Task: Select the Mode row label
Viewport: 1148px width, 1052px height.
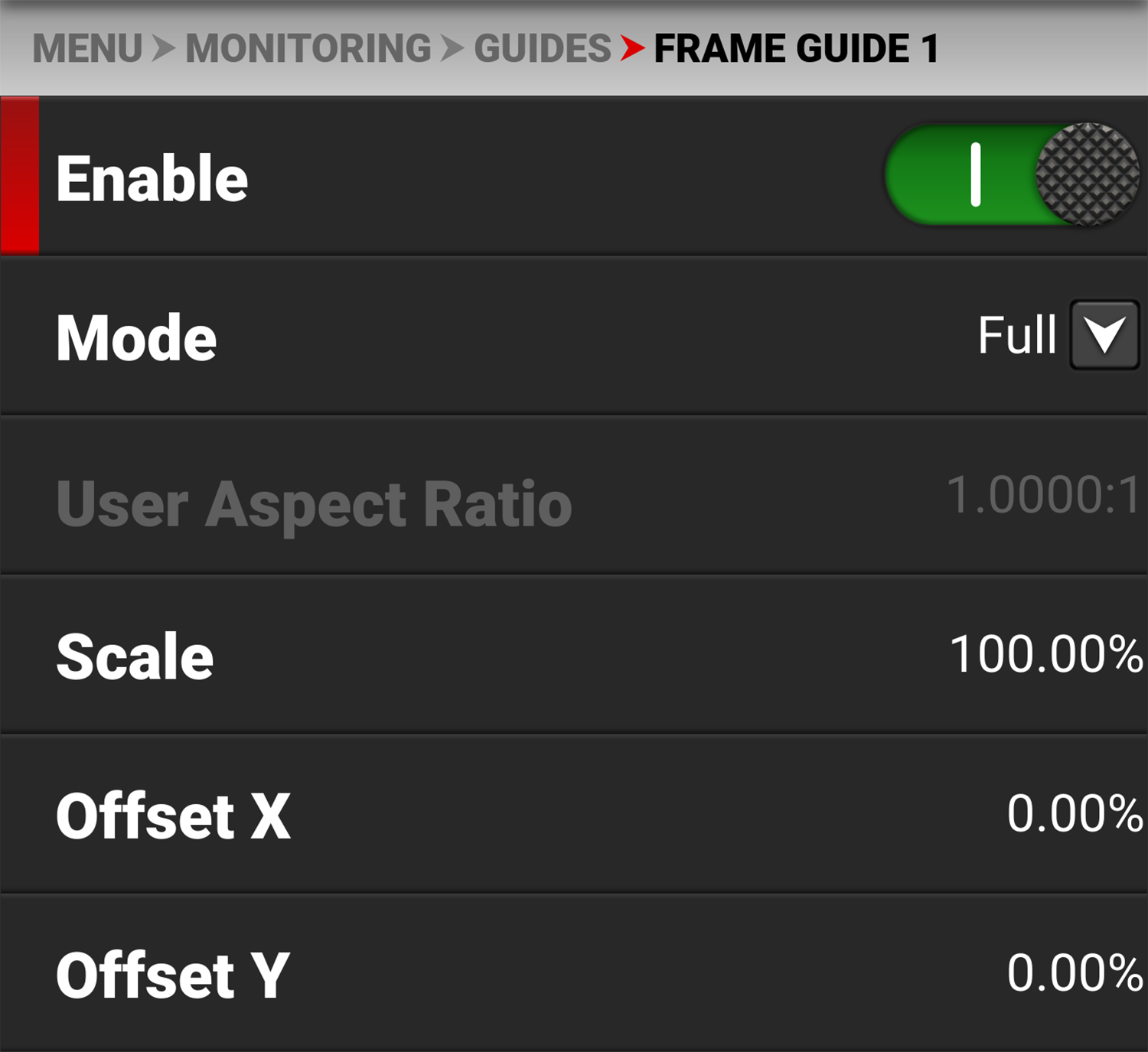Action: point(136,338)
